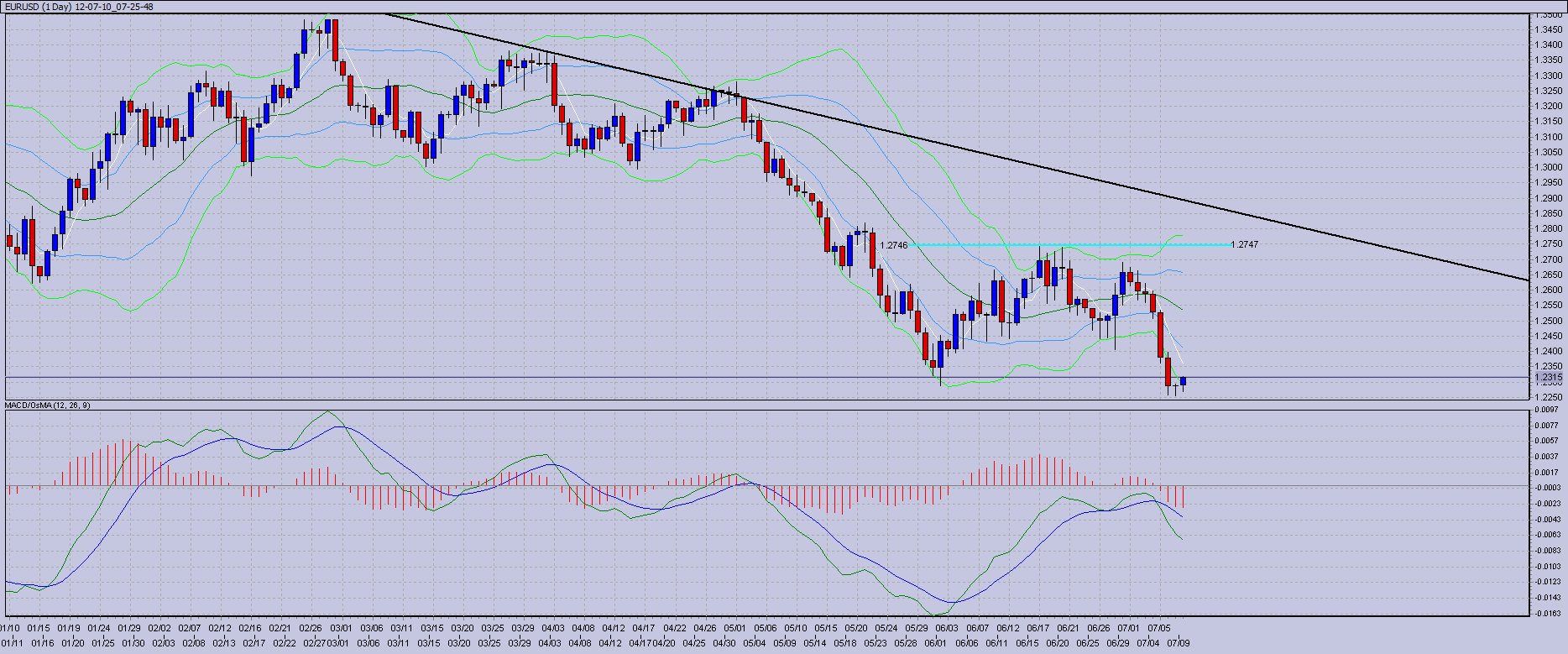
Task: Click the 05/20 date label
Action: pyautogui.click(x=856, y=628)
